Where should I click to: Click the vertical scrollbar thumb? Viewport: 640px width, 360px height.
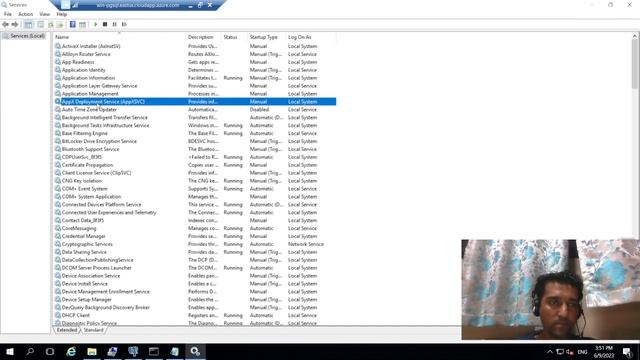point(635,64)
